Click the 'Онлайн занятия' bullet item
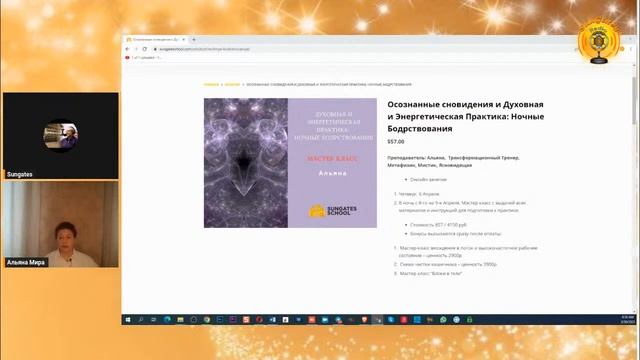 pyautogui.click(x=428, y=180)
